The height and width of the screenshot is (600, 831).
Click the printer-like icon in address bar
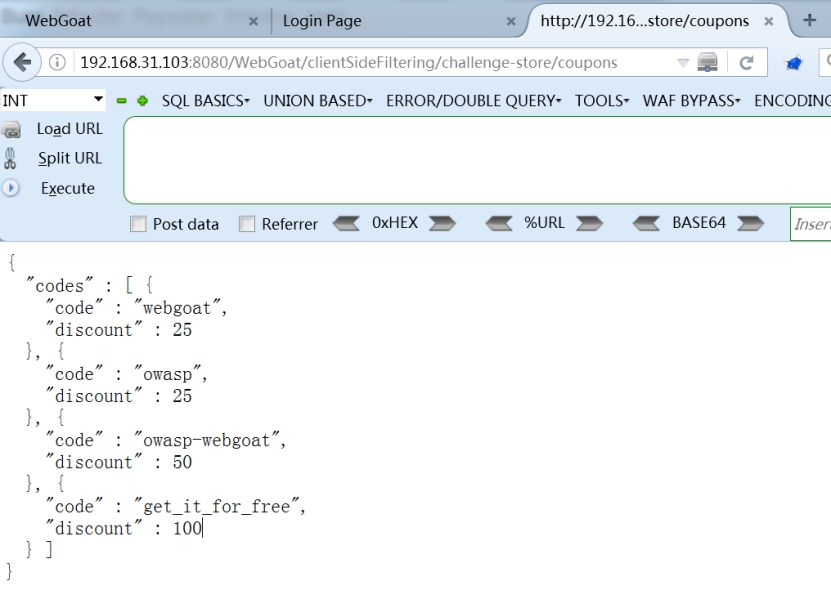pos(708,63)
